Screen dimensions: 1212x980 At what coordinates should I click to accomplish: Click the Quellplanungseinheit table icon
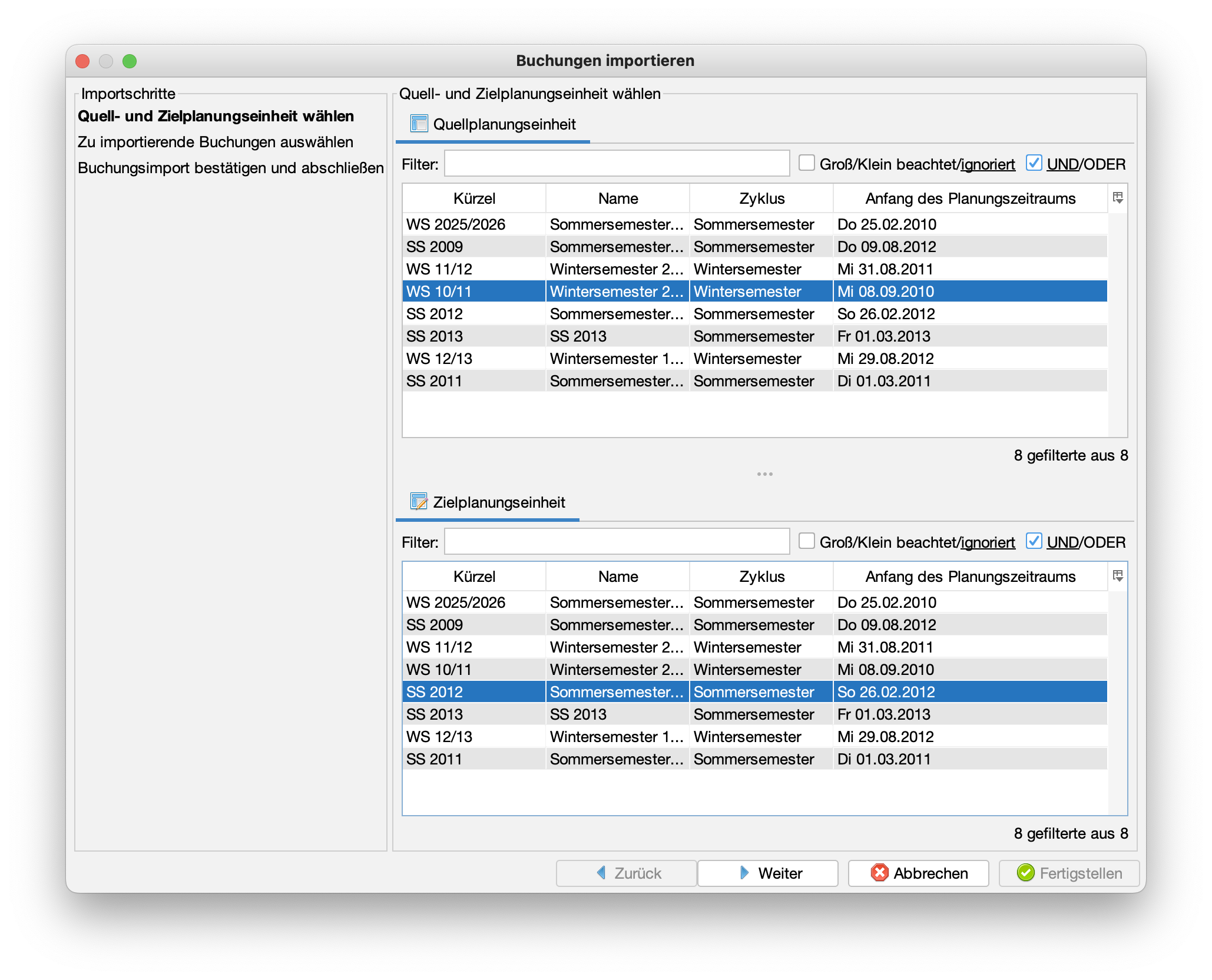pos(419,124)
